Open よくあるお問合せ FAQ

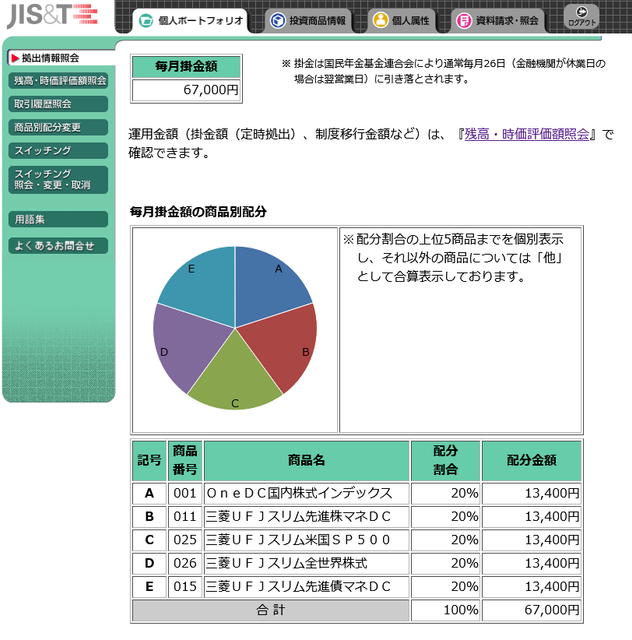(x=58, y=246)
